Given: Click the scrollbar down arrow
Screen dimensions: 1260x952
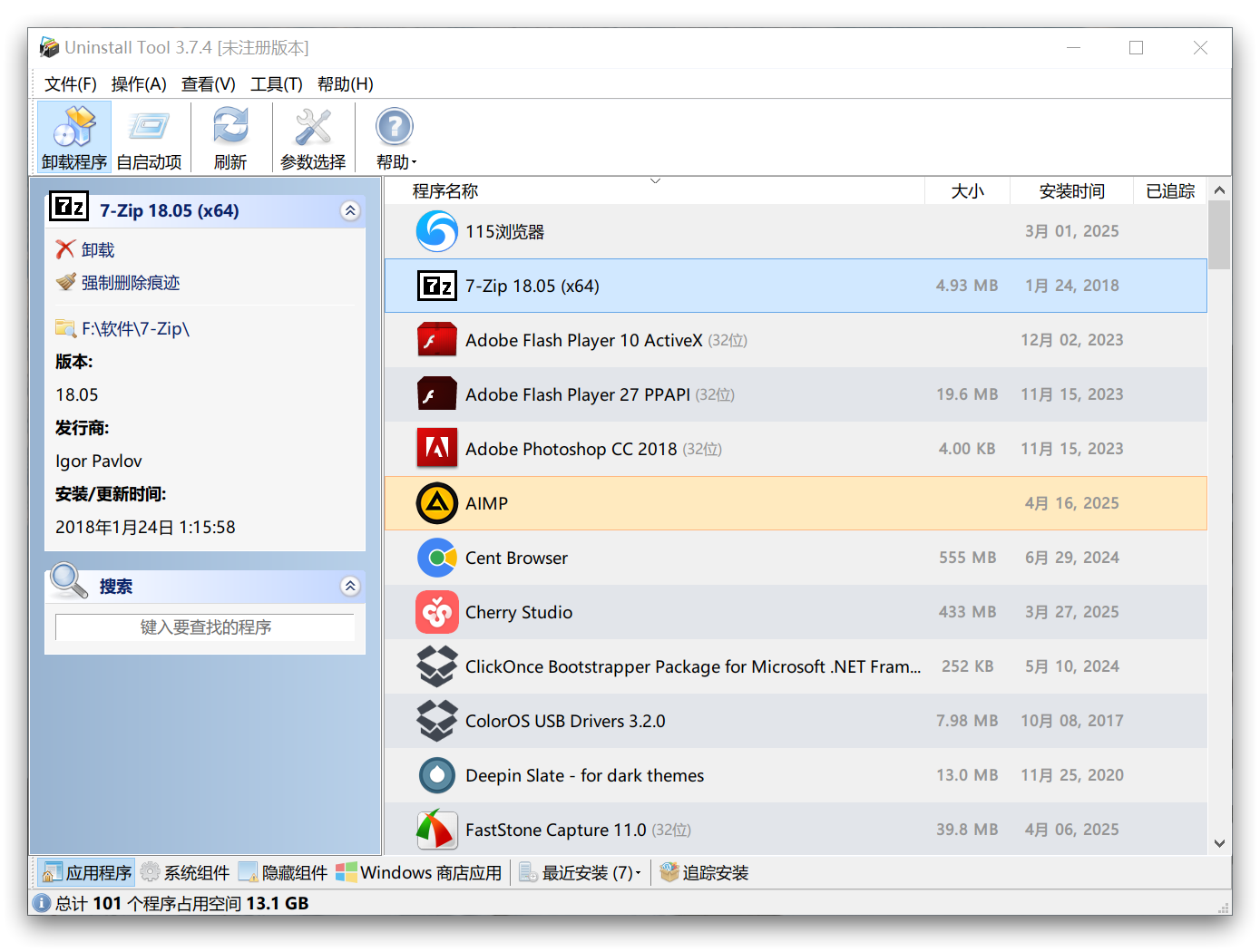Looking at the screenshot, I should pos(1219,843).
